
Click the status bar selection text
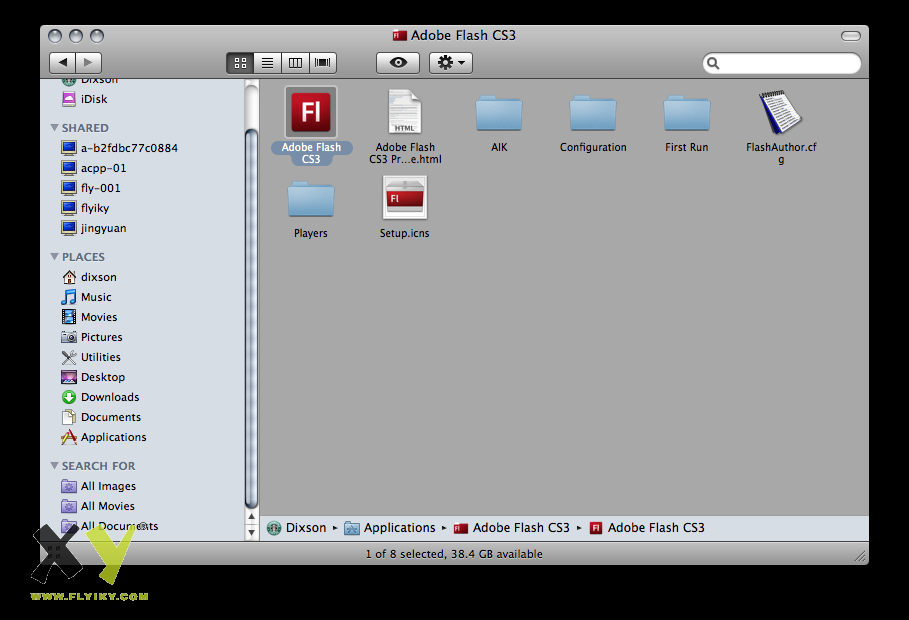click(x=454, y=554)
